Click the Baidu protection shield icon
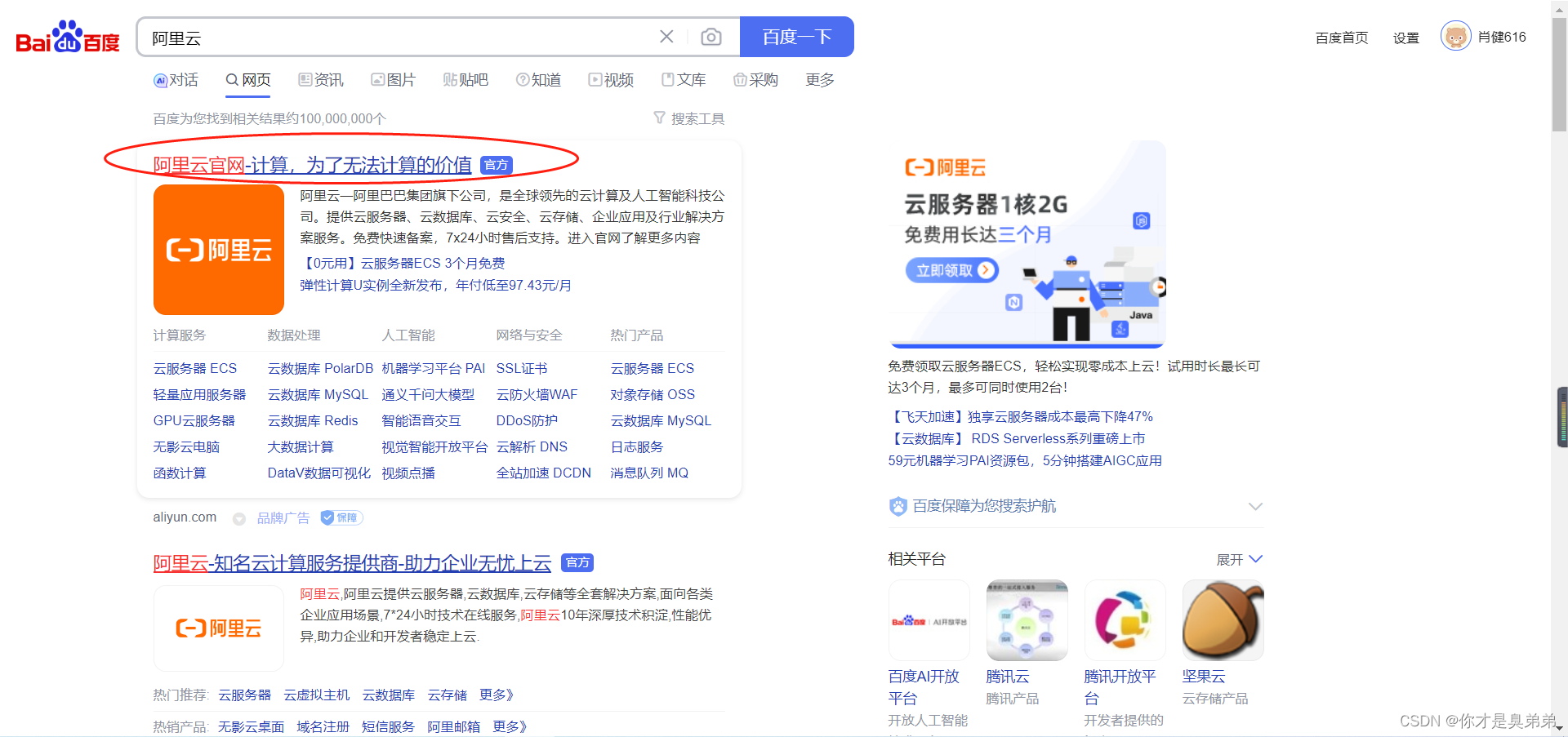Viewport: 1568px width, 737px height. coord(898,506)
